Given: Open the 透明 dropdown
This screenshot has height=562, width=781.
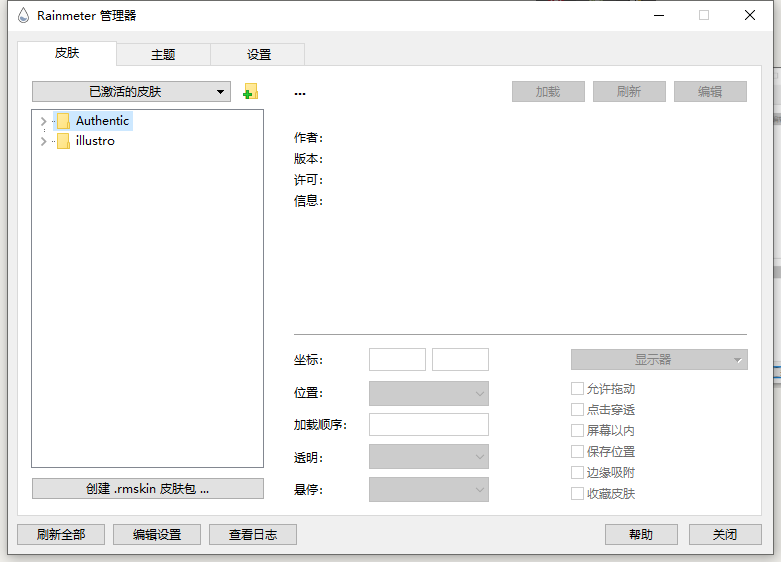Looking at the screenshot, I should coord(429,457).
